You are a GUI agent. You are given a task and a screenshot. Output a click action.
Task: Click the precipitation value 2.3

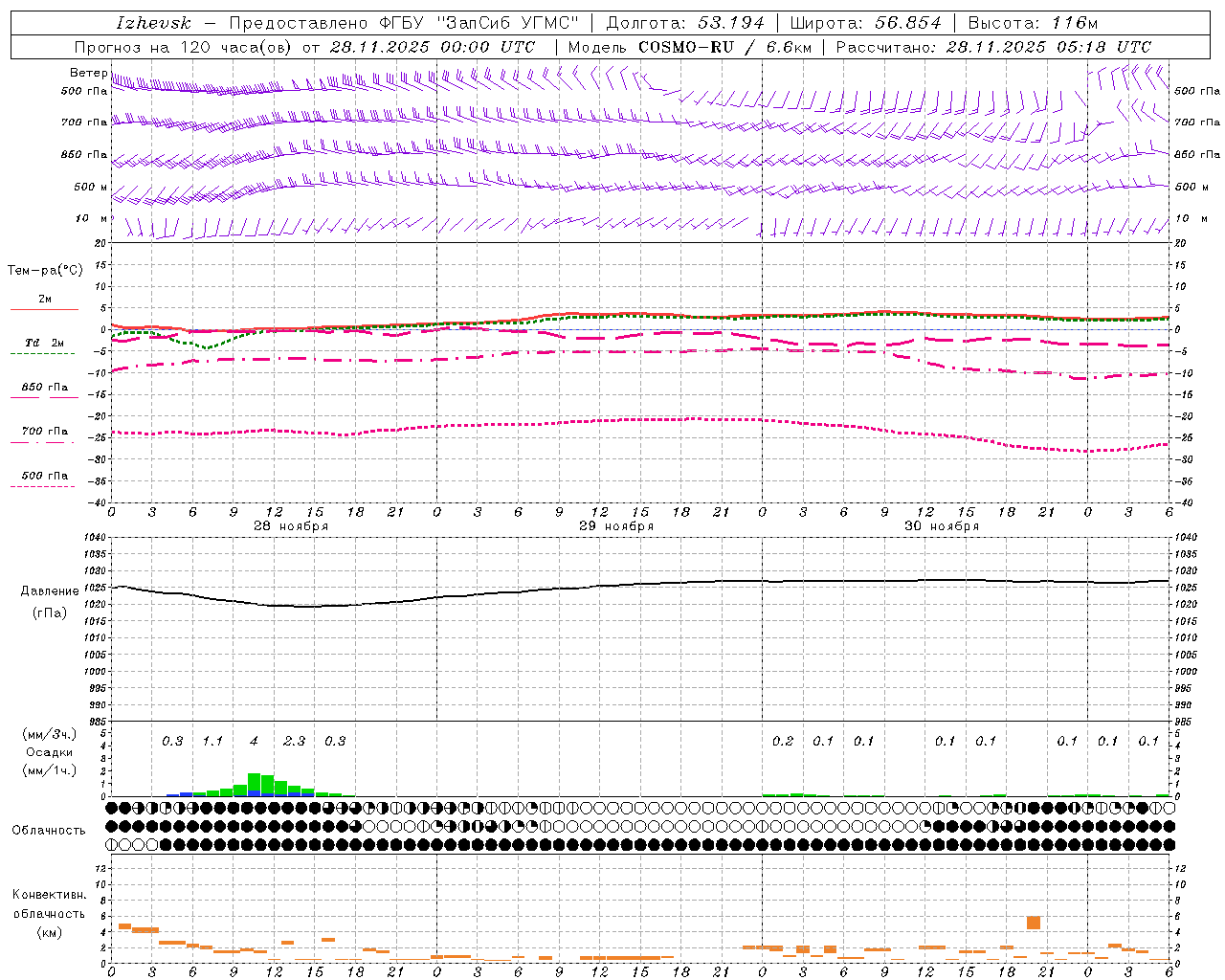294,742
